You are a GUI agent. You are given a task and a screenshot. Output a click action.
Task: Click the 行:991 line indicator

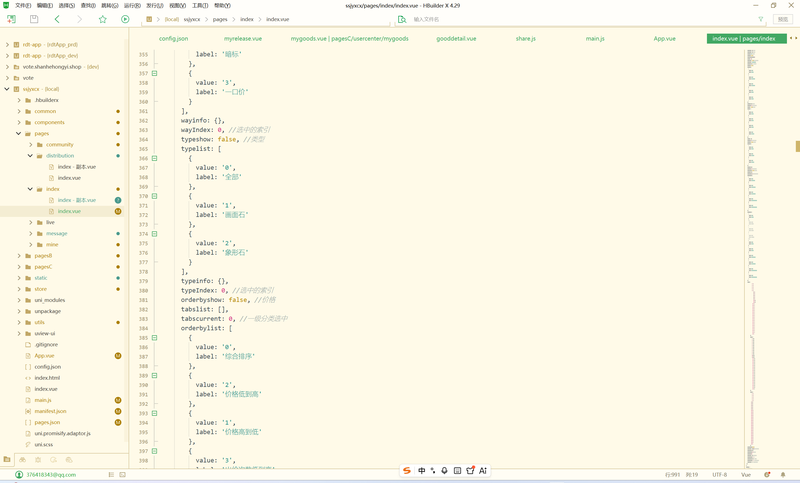click(672, 474)
